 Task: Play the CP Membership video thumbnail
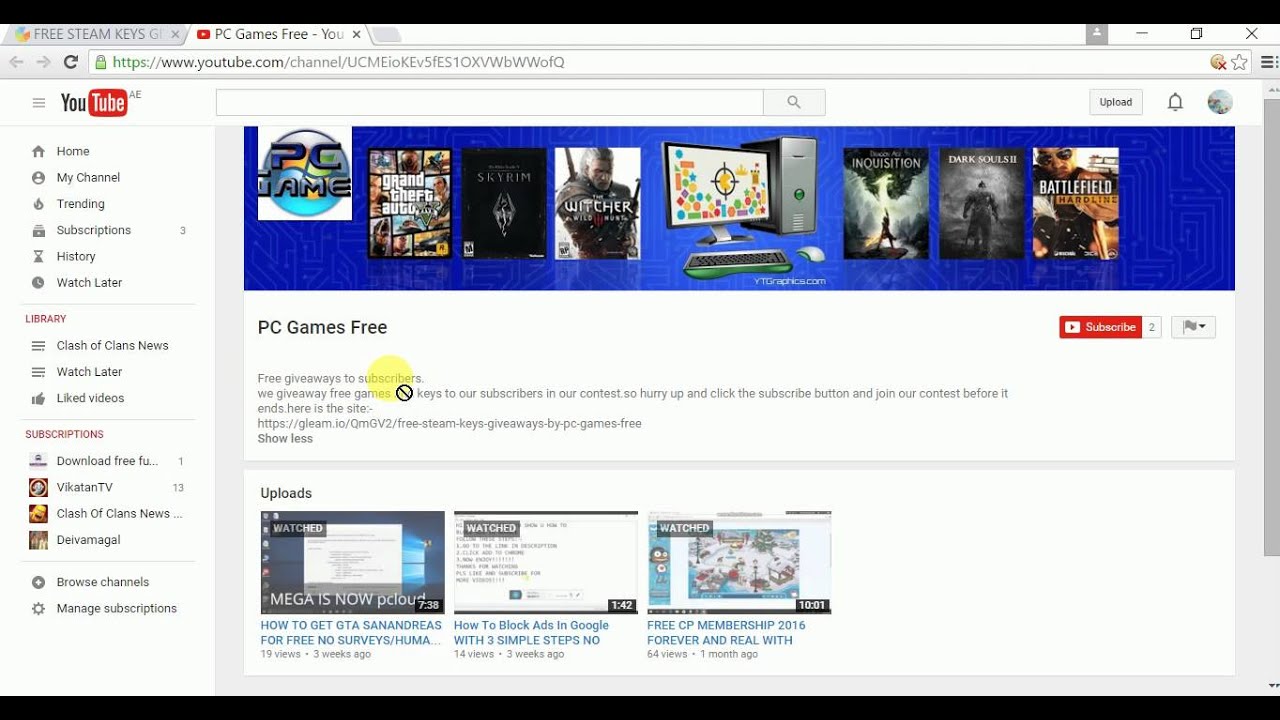click(x=739, y=562)
